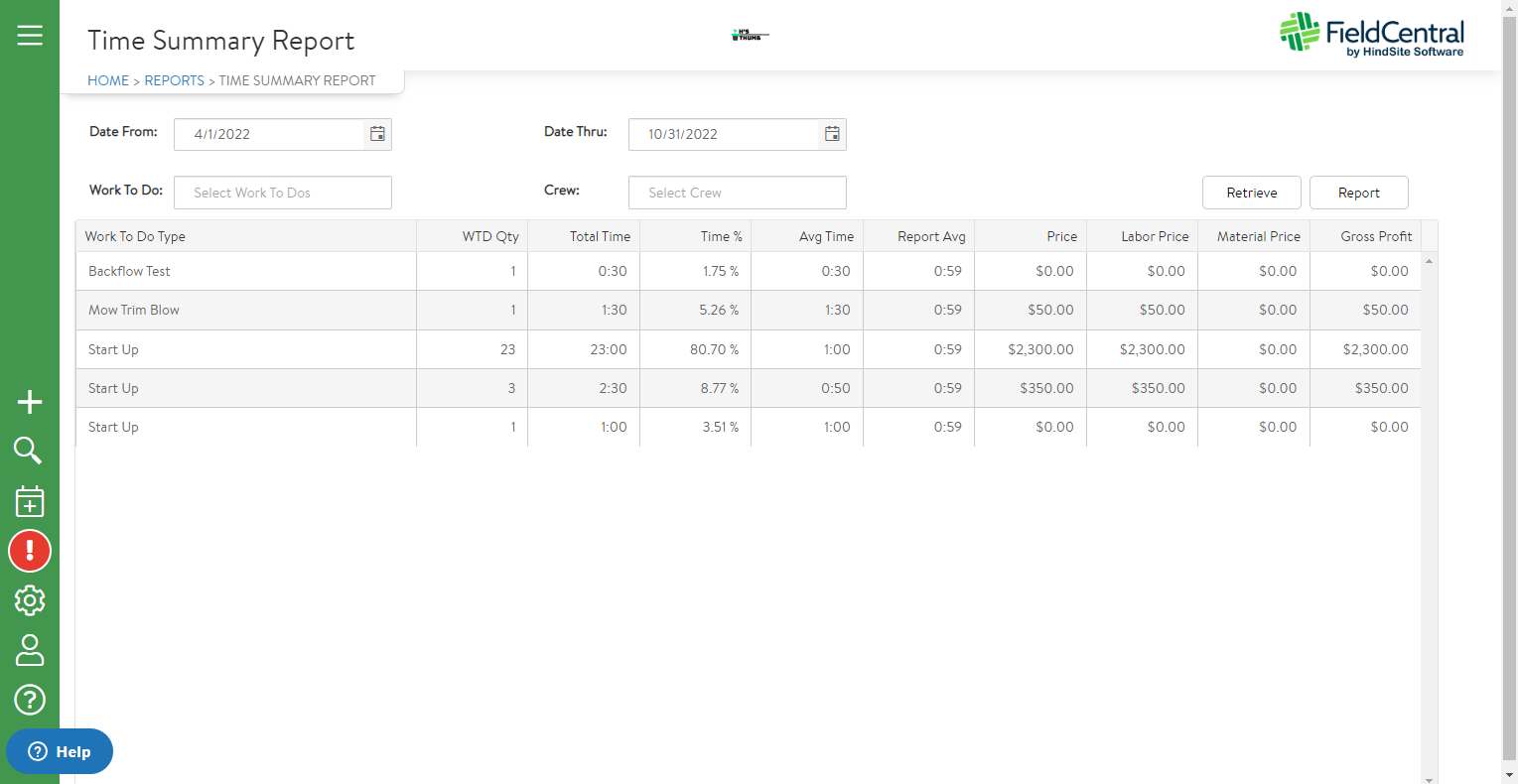Open the user account icon
Viewport: 1518px width, 784px height.
coord(30,650)
